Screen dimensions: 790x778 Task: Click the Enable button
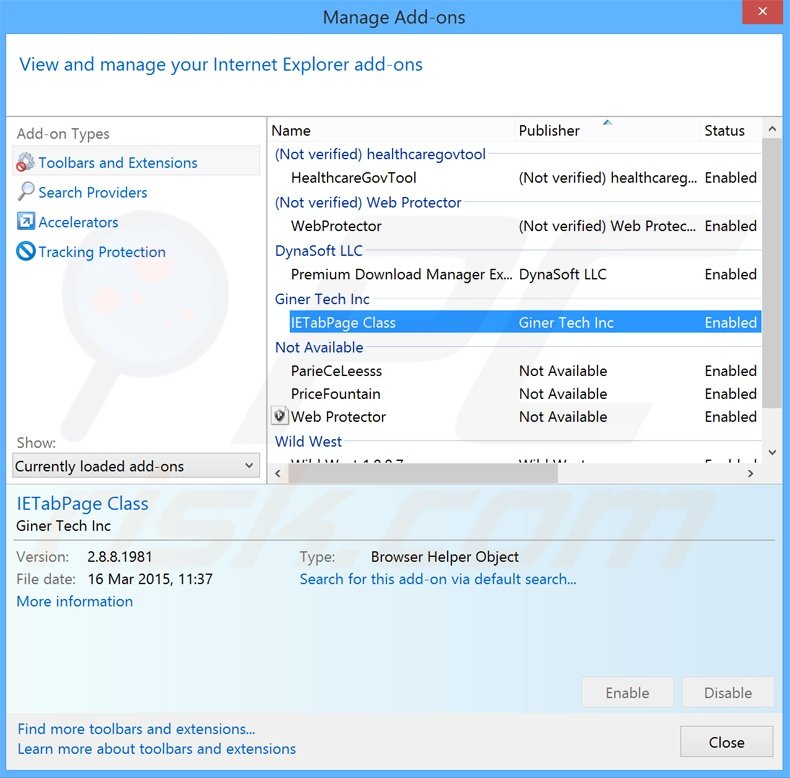627,692
